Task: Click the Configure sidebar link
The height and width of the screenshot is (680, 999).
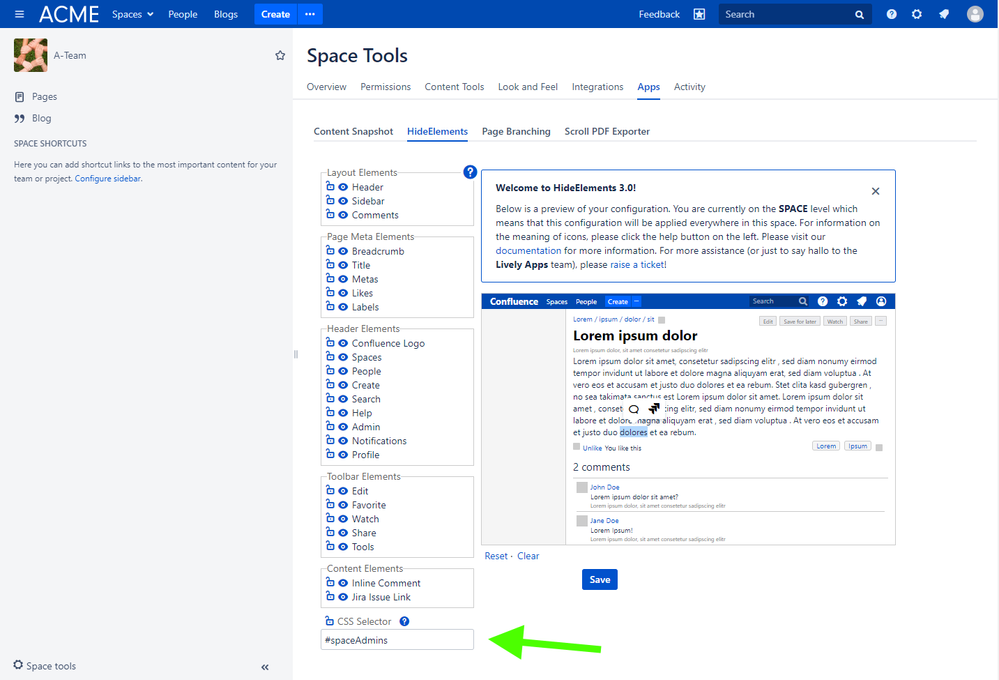Action: 108,178
